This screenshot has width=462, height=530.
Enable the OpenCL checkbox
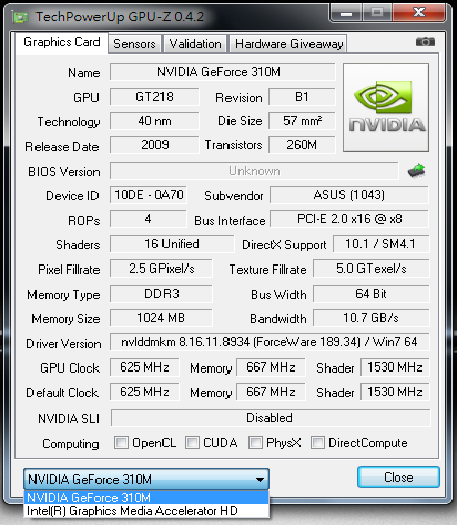tap(121, 442)
